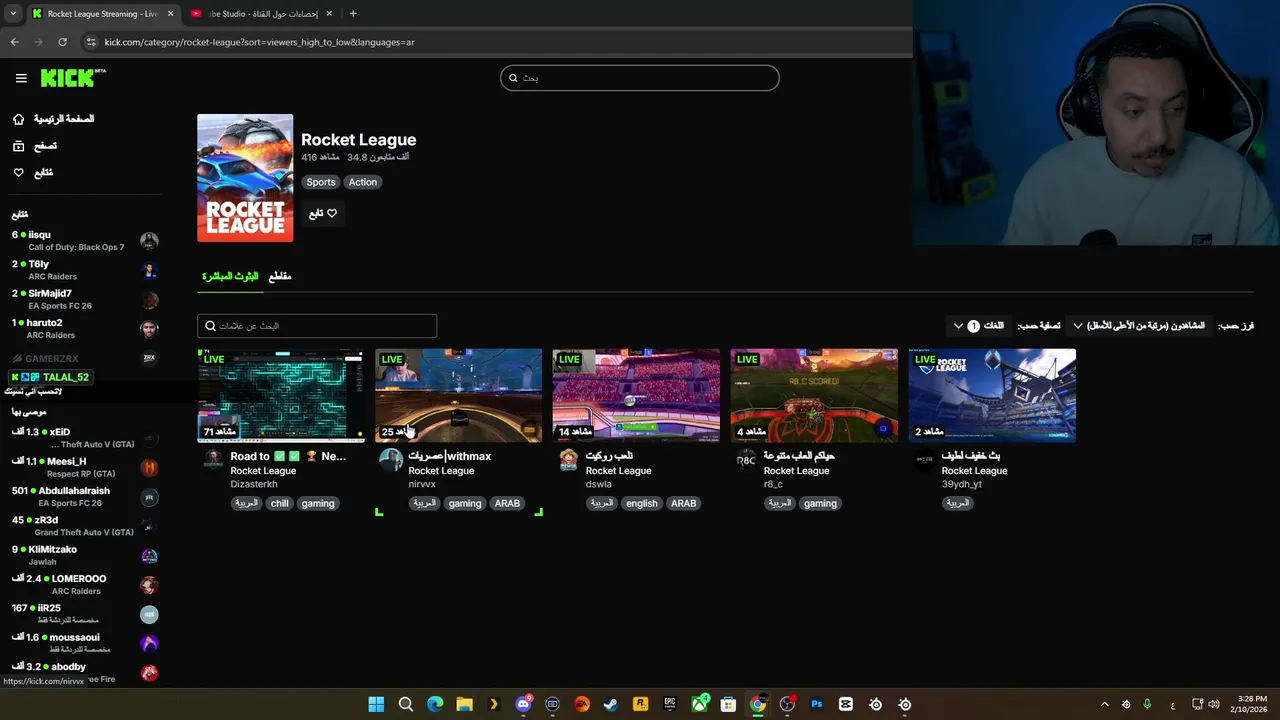Open SirMajid7's channel in the sidebar
Viewport: 1280px width, 720px height.
84,299
